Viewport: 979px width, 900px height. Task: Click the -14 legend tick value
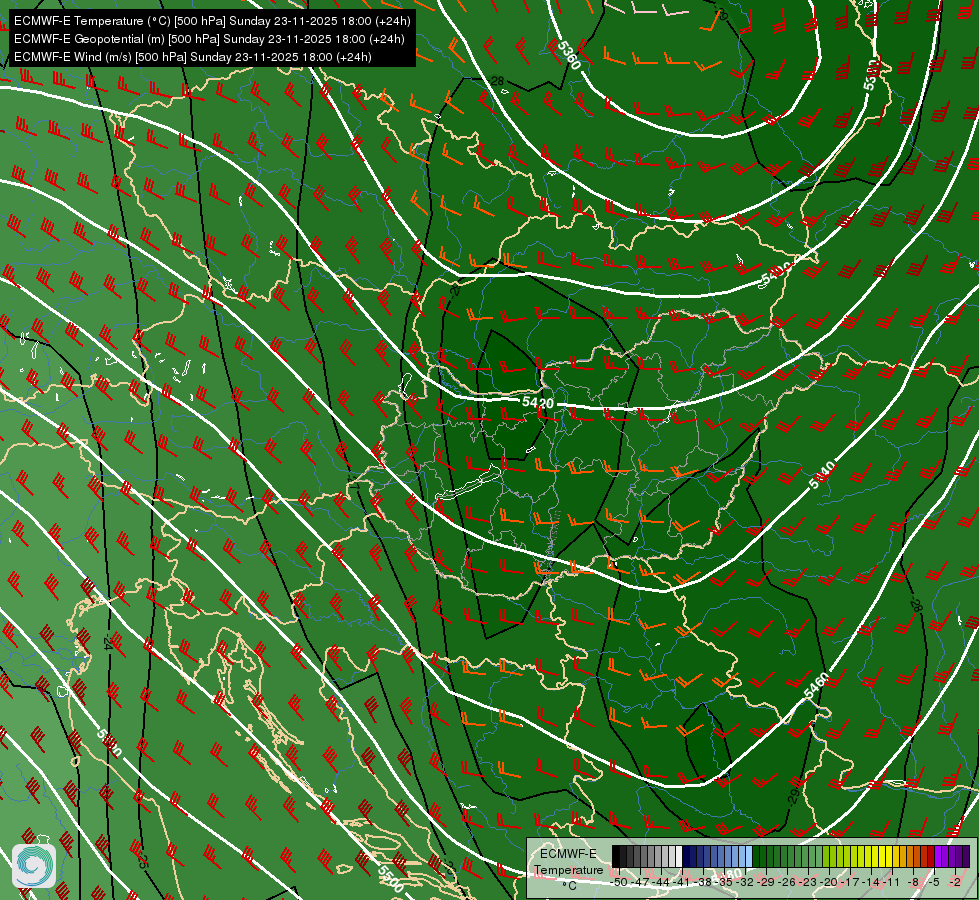point(871,882)
